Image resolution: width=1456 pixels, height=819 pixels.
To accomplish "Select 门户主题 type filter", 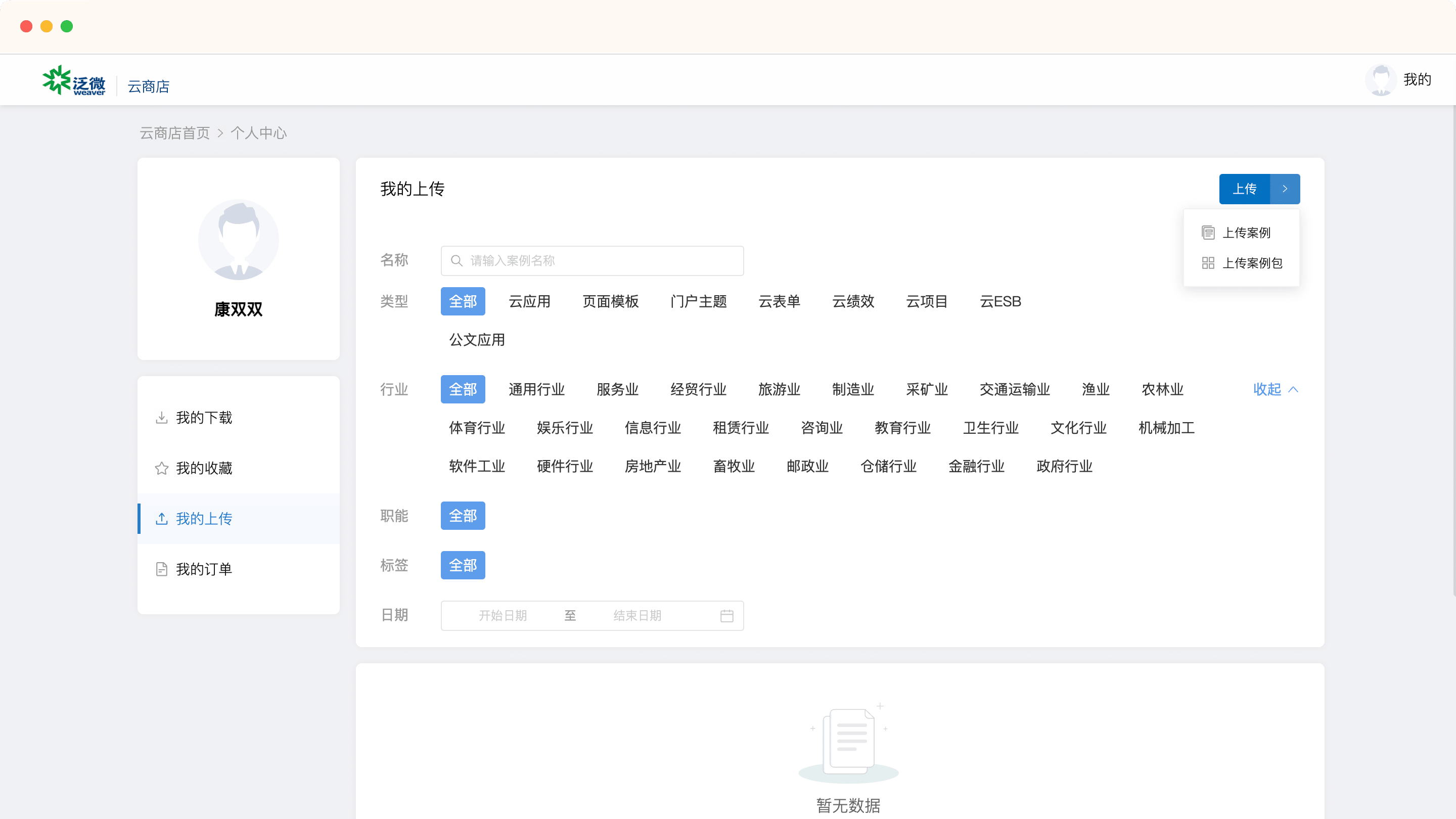I will tap(698, 301).
